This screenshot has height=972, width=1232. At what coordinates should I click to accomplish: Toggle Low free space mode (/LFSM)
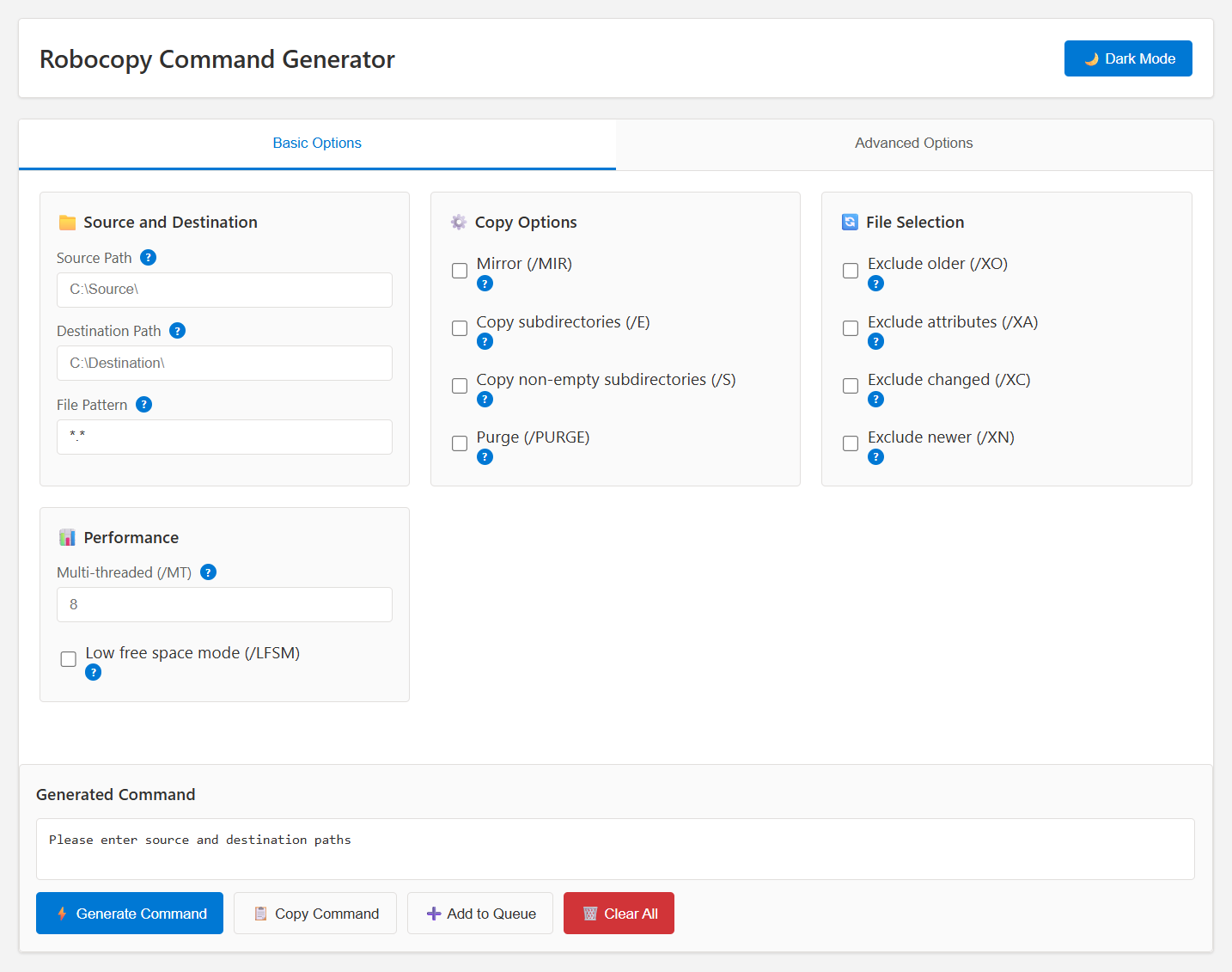coord(69,659)
